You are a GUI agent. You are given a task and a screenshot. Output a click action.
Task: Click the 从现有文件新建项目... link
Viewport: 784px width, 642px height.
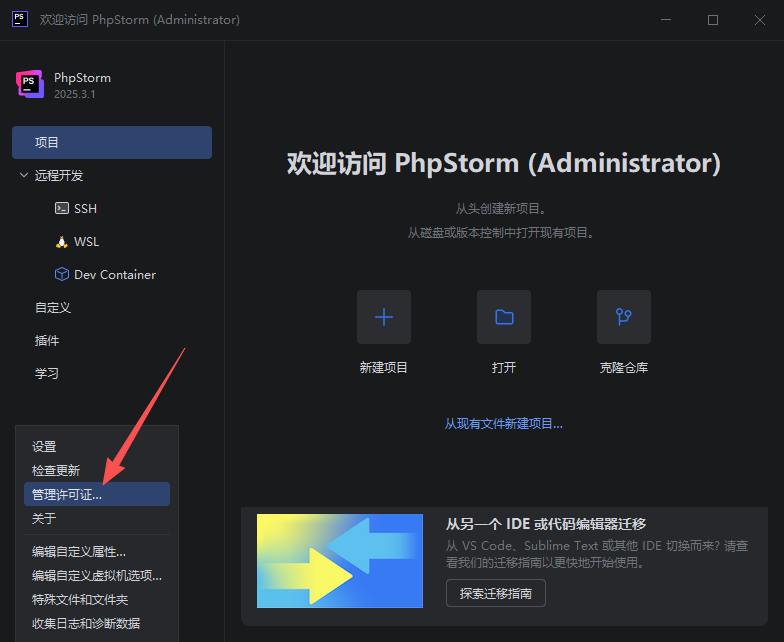tap(504, 424)
